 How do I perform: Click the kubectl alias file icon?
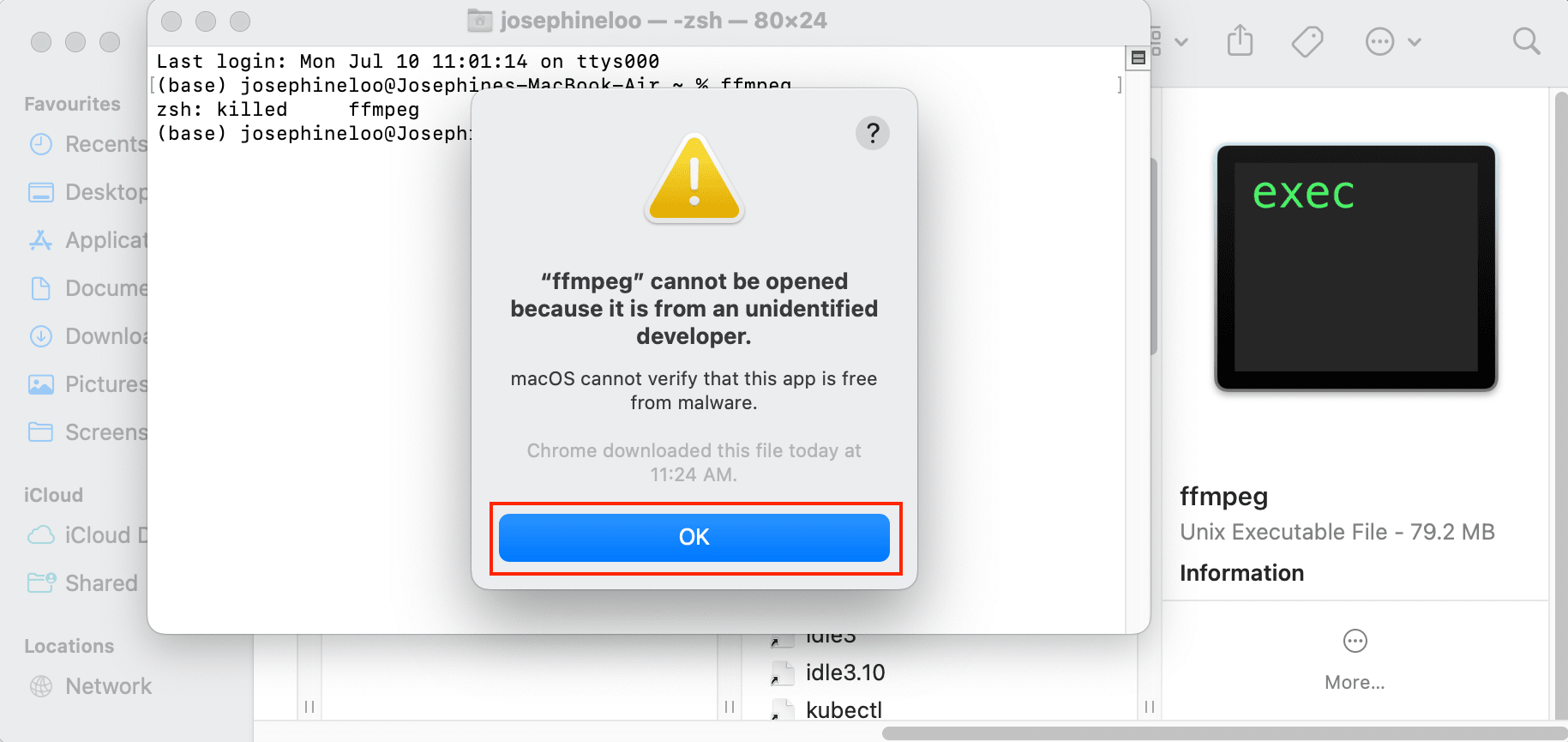coord(781,711)
